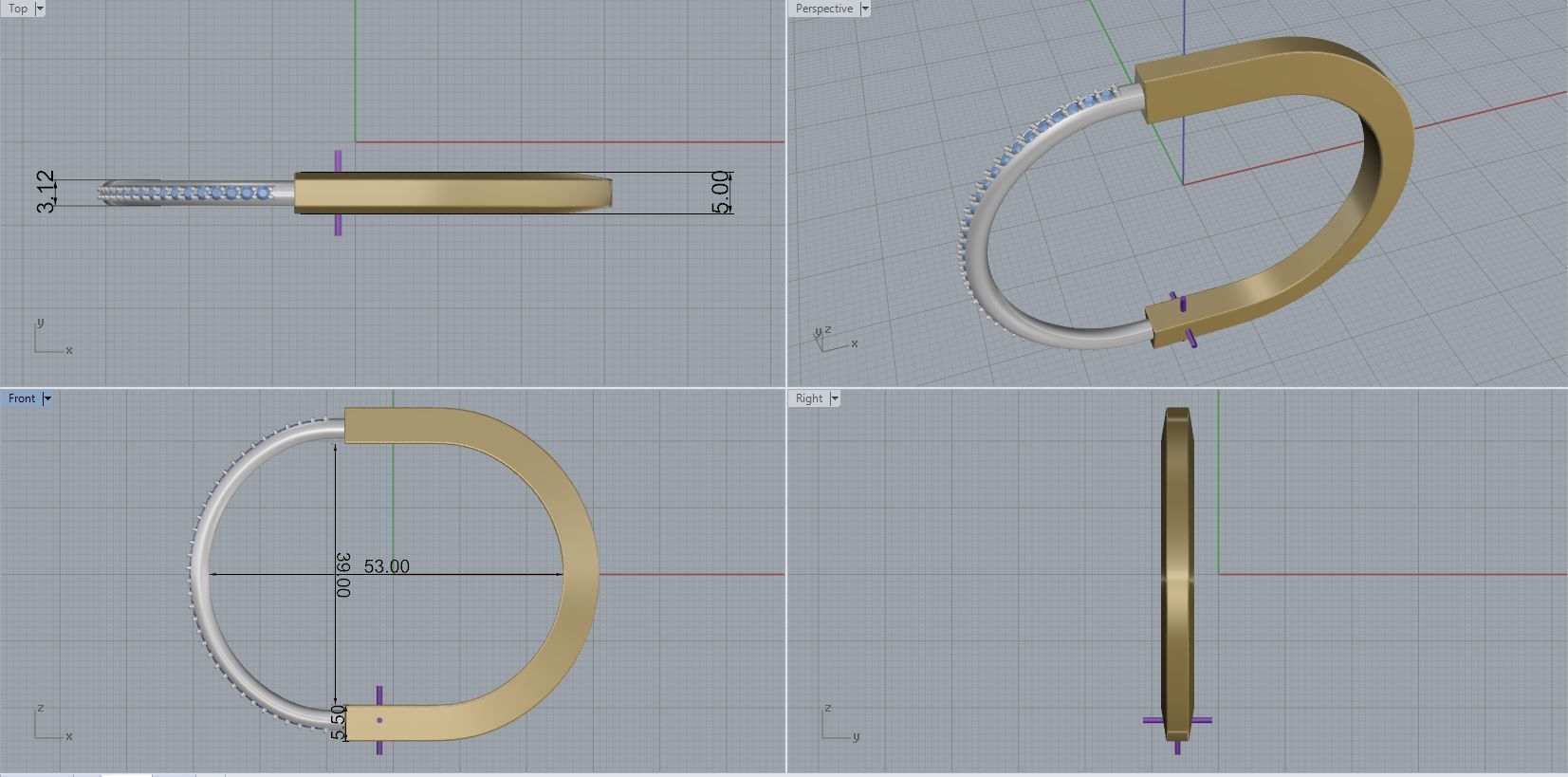Open the Front viewport dropdown arrow
Screen dimensions: 1568x777
point(47,398)
